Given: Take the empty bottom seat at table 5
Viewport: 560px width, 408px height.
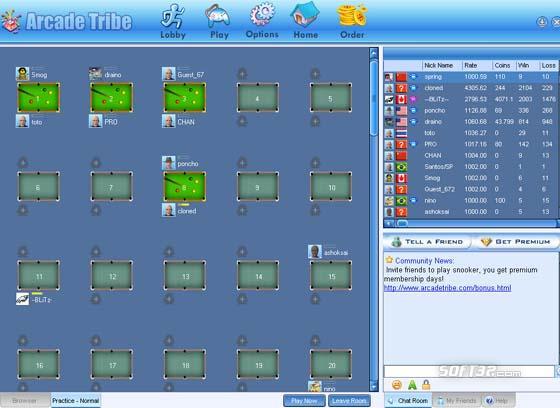Looking at the screenshot, I should tap(315, 121).
